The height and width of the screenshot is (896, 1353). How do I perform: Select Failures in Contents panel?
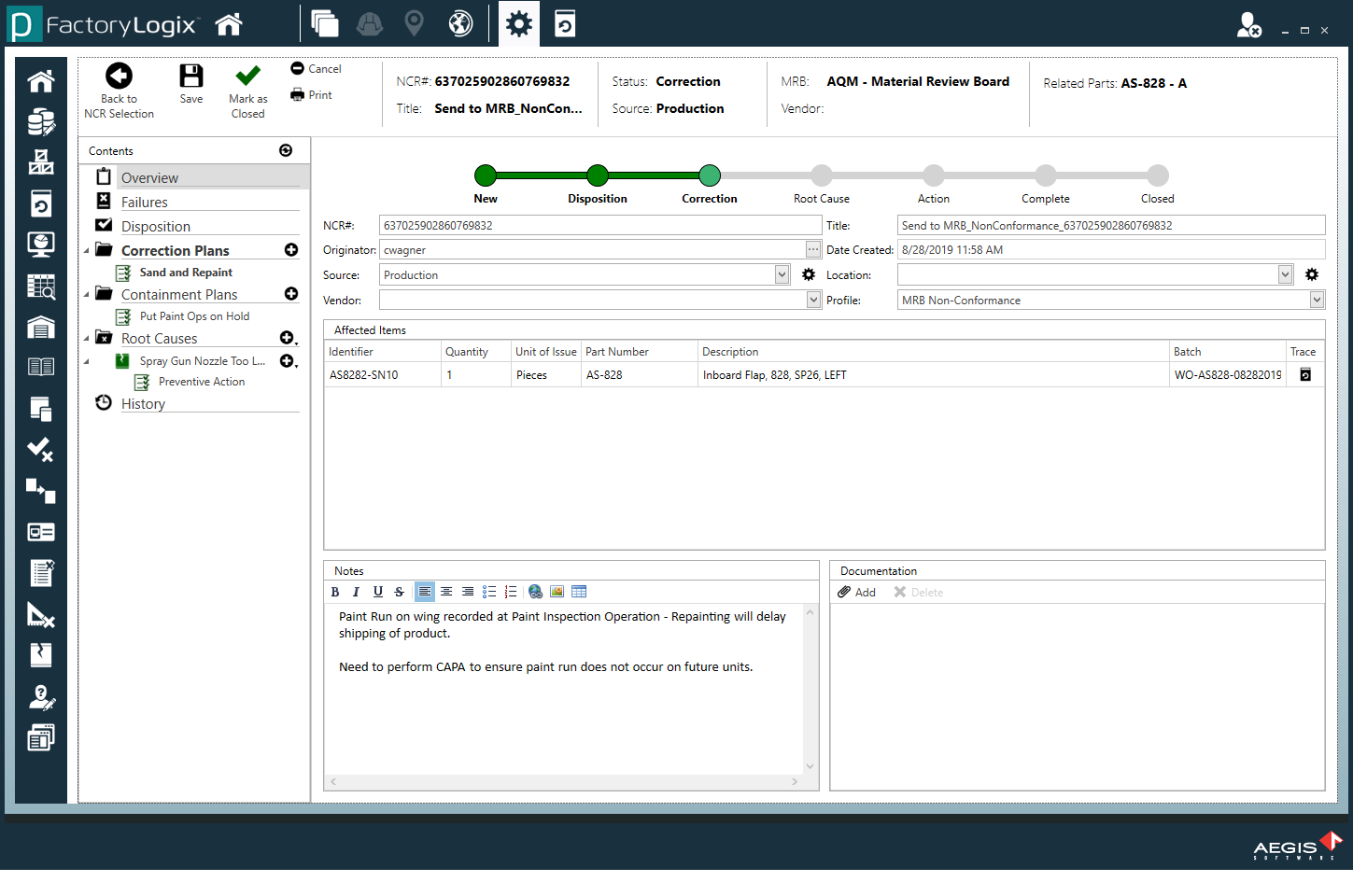tap(145, 203)
